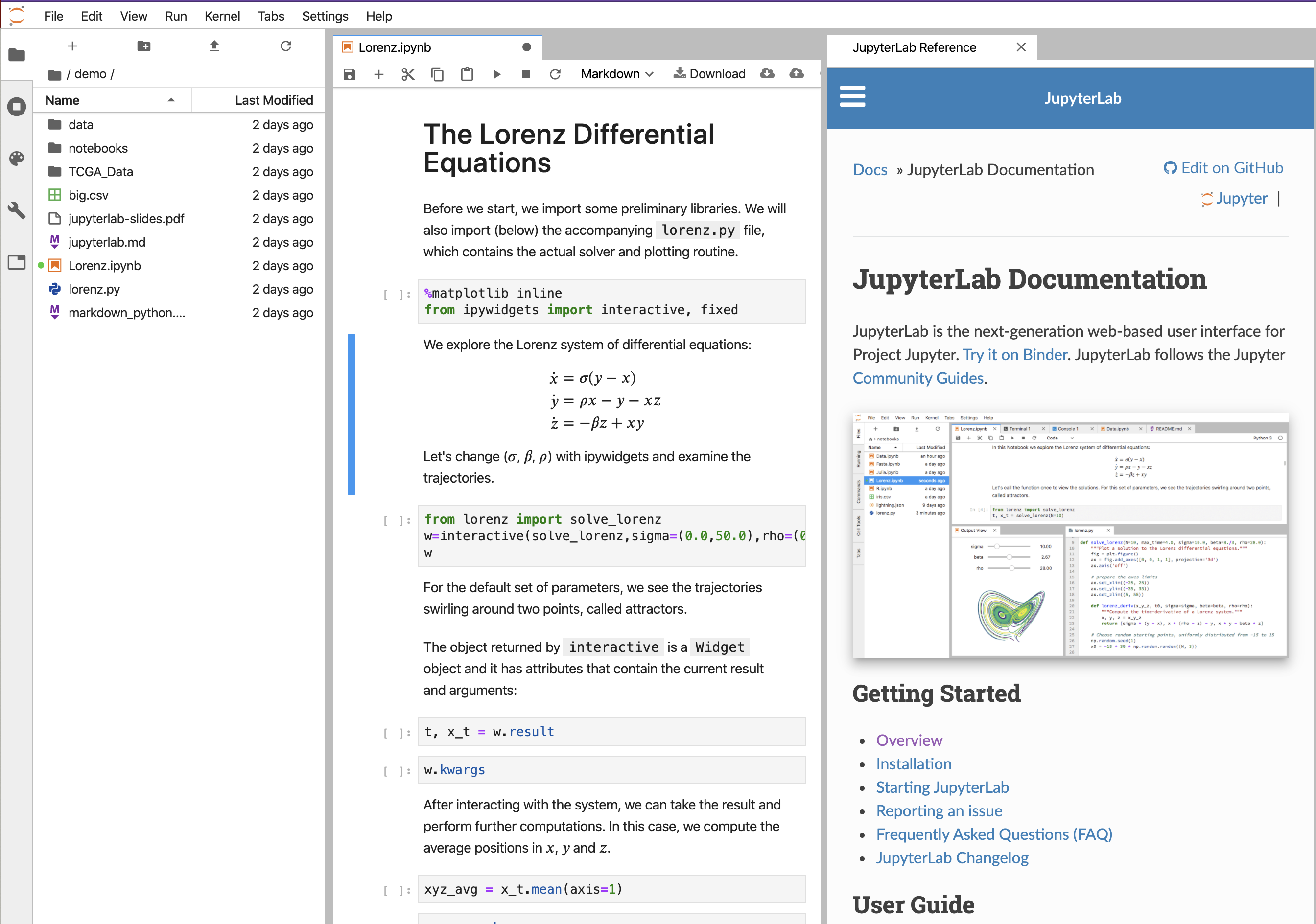Open the Edit menu

(92, 16)
